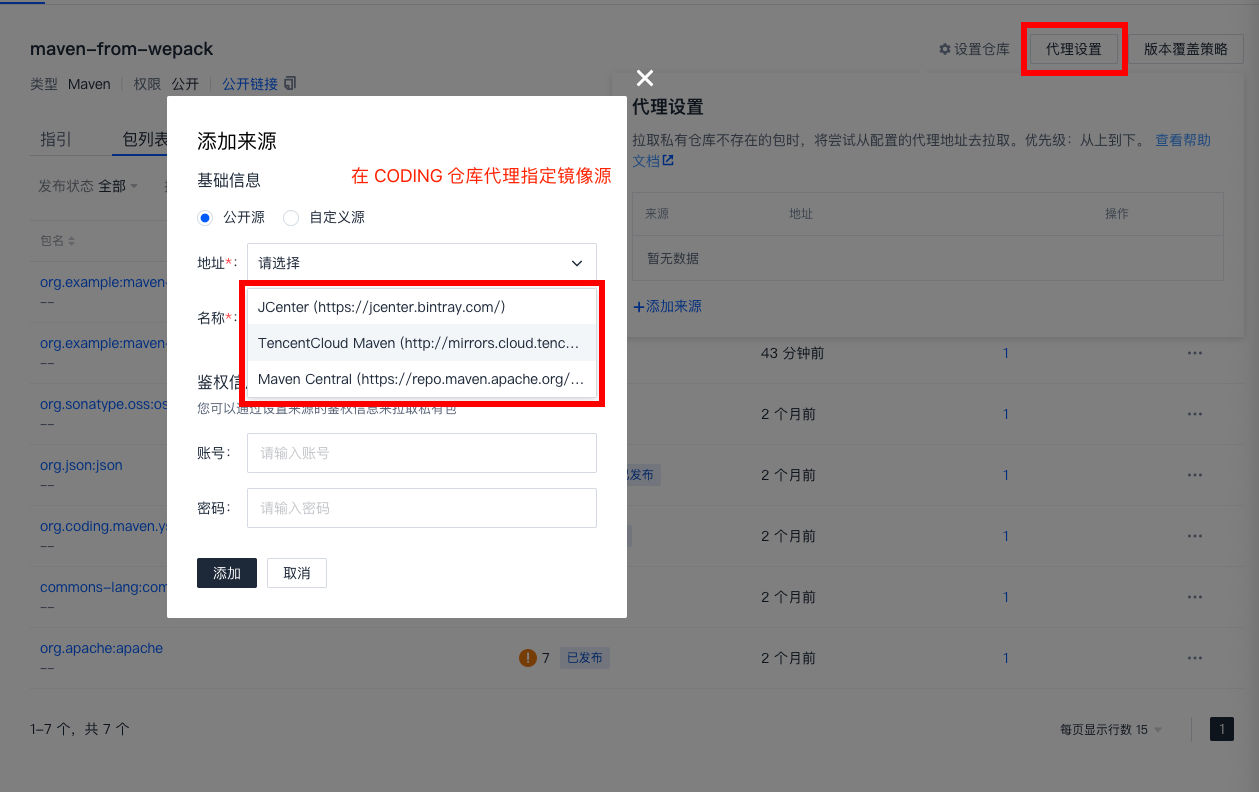
Task: Open more actions for org.coding.maven row
Action: pyautogui.click(x=1195, y=536)
